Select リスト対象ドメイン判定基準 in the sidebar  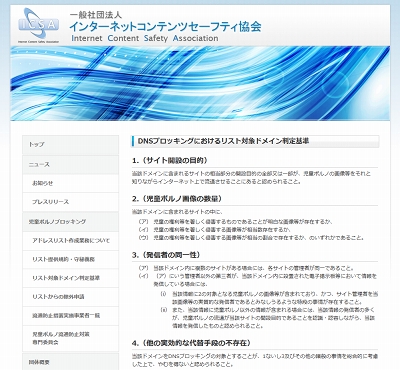[x=70, y=278]
